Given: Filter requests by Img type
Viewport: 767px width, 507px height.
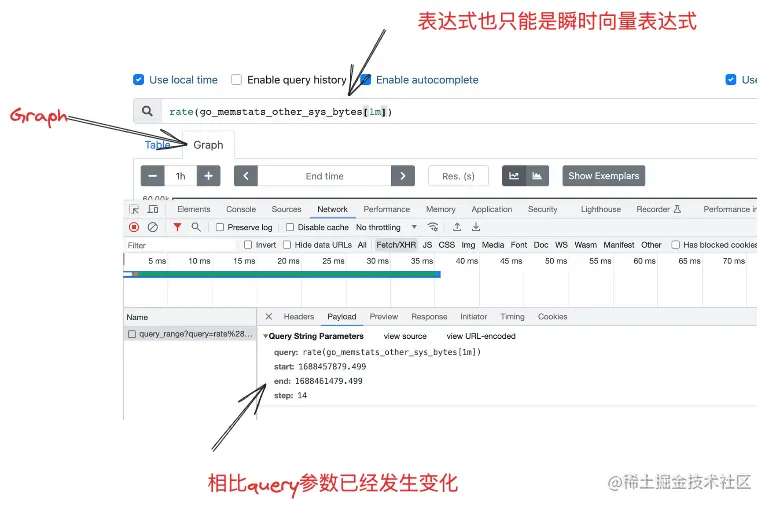Looking at the screenshot, I should pos(468,245).
